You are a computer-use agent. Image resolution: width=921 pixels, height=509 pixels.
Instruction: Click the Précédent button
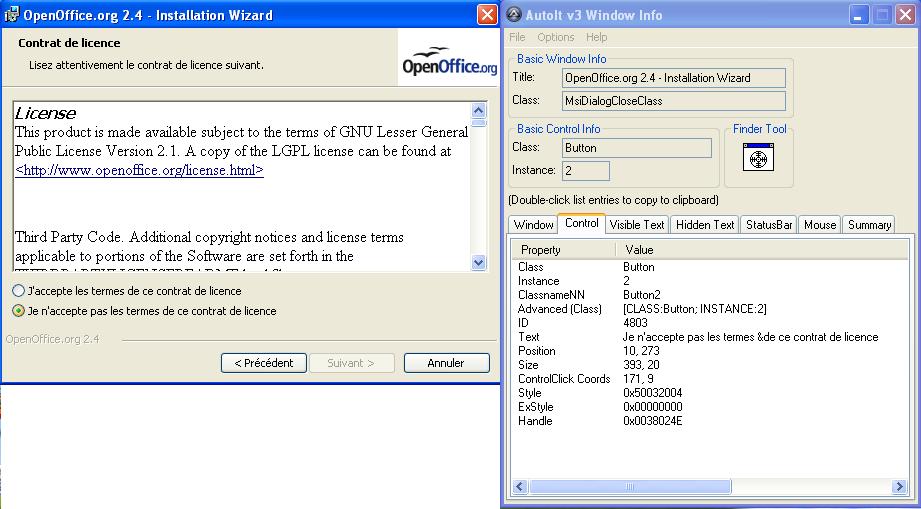click(x=263, y=363)
